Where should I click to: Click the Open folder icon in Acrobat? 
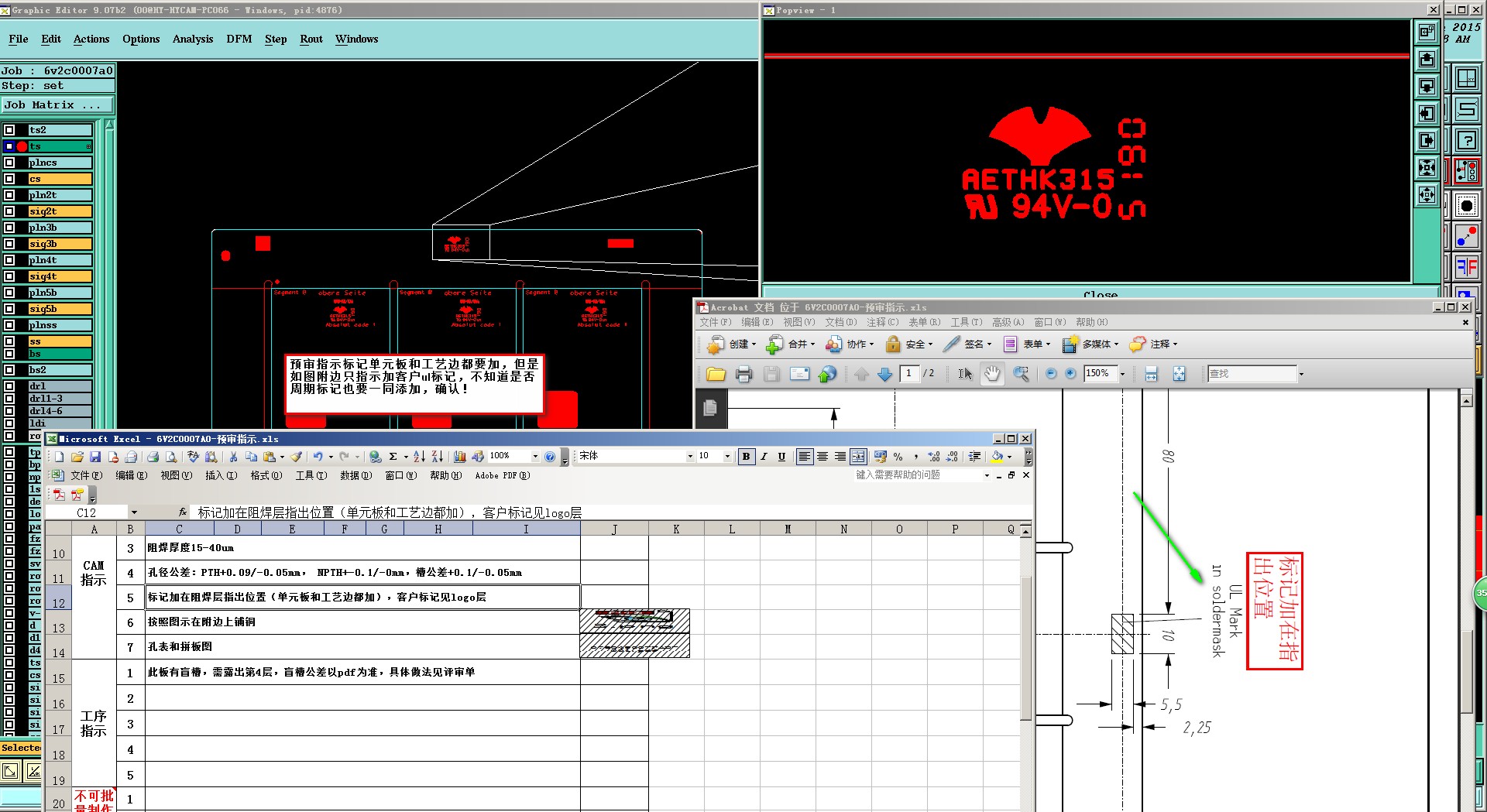tap(716, 375)
